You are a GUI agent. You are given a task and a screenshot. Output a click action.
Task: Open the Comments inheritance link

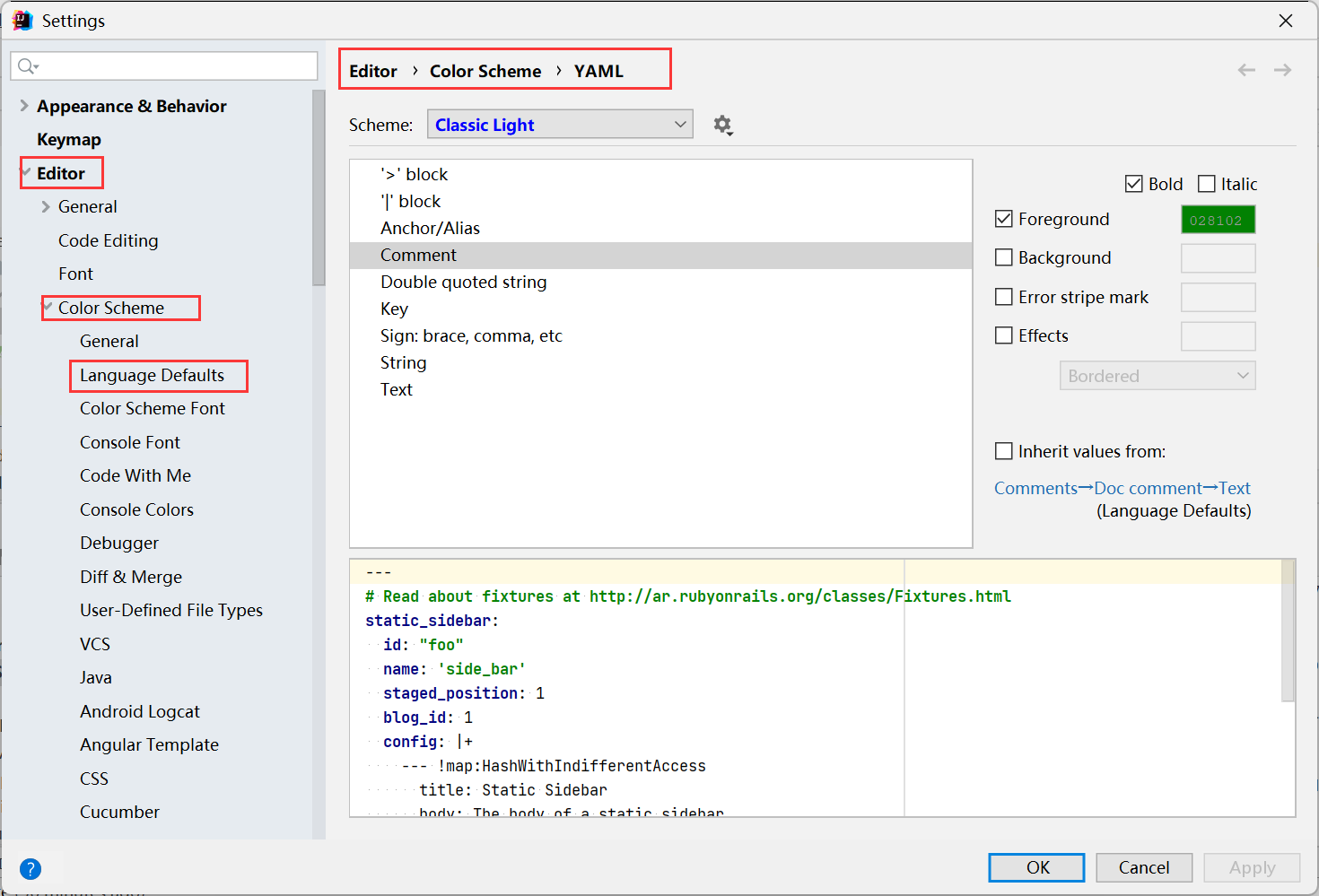pos(1036,488)
